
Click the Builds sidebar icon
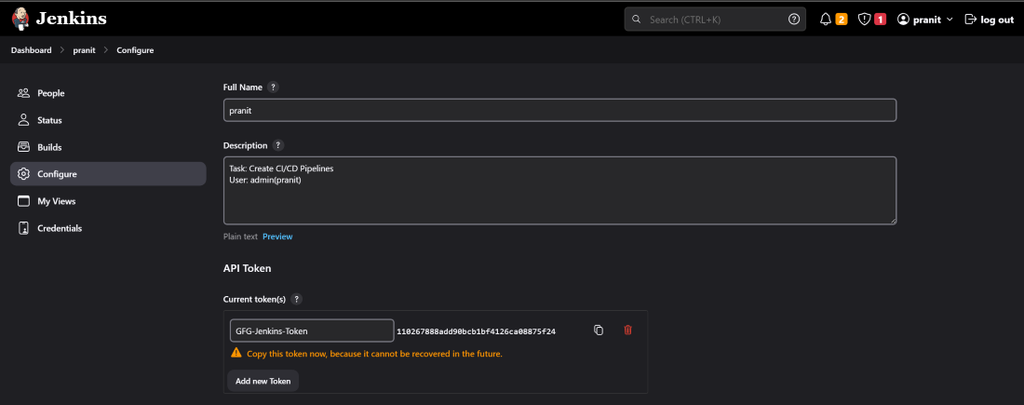coord(24,148)
